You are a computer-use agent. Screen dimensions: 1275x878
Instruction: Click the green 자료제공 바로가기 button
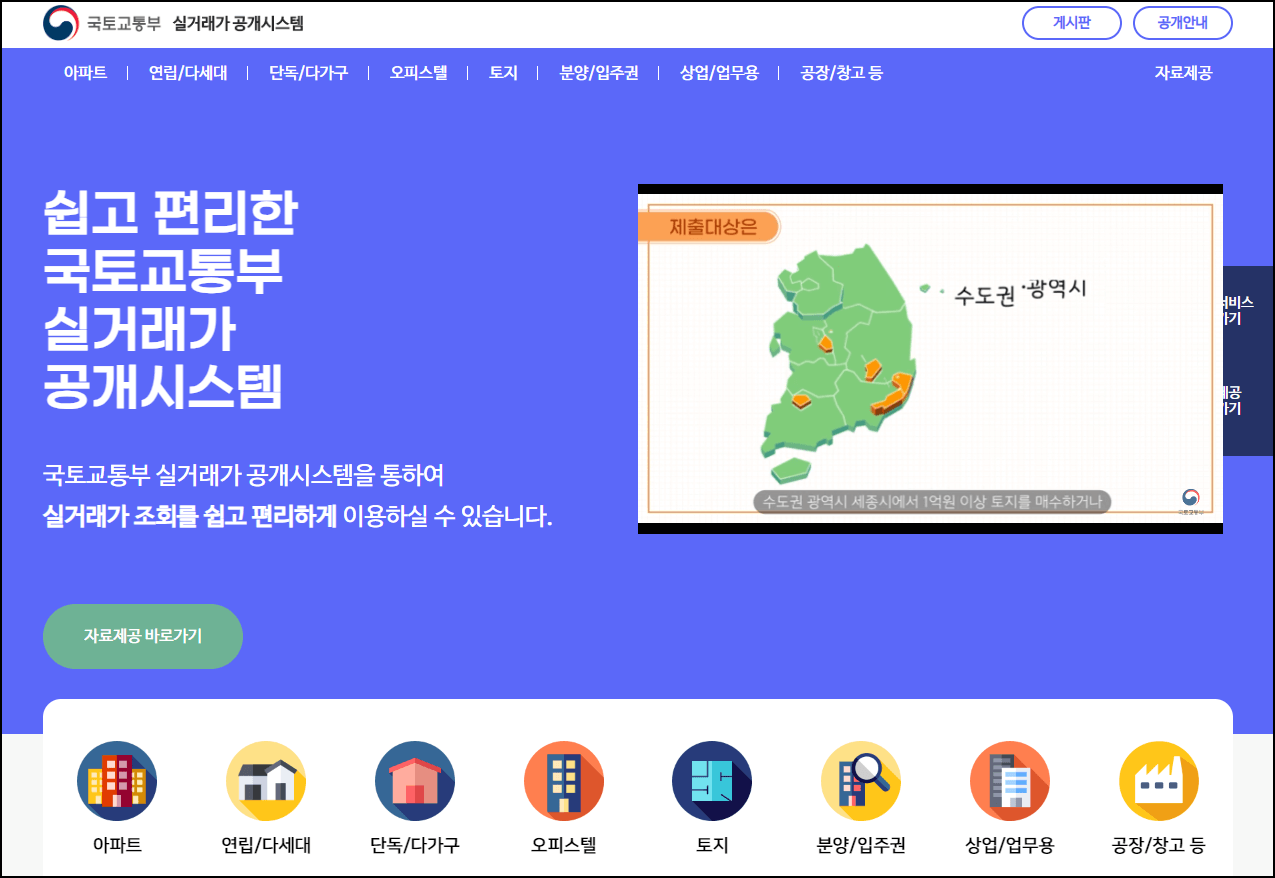tap(143, 636)
